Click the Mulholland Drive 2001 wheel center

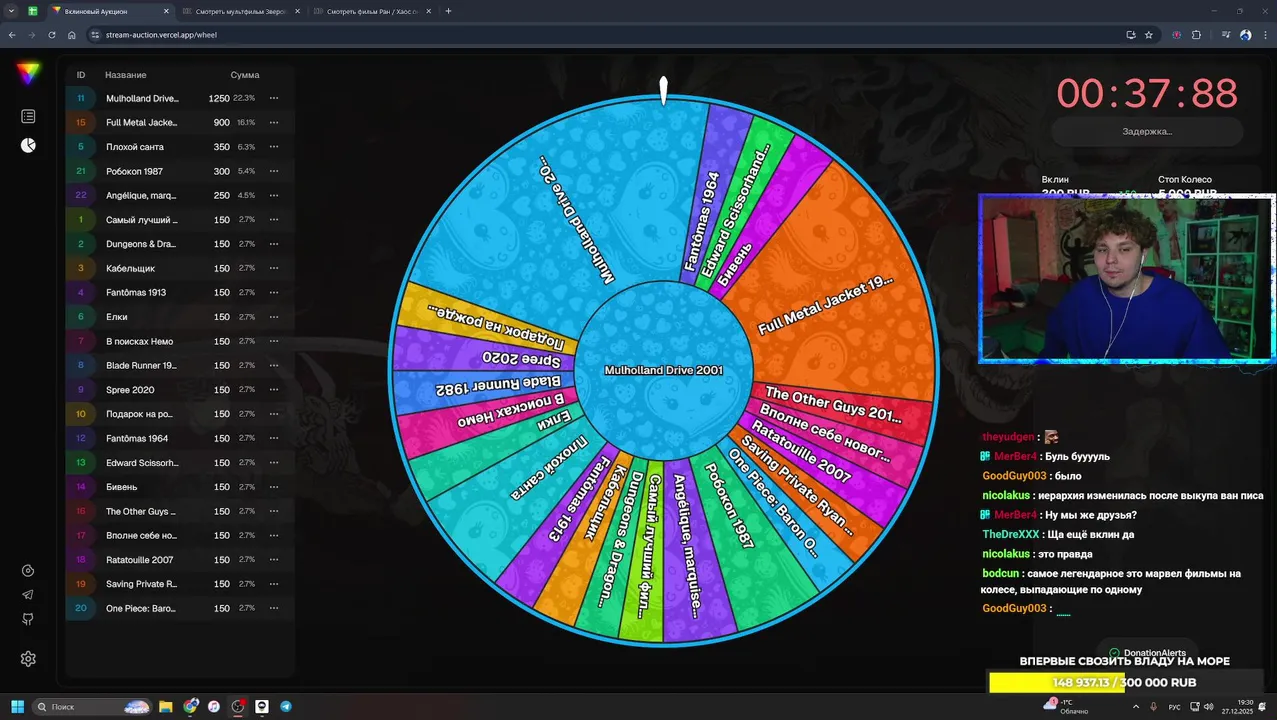click(x=663, y=370)
